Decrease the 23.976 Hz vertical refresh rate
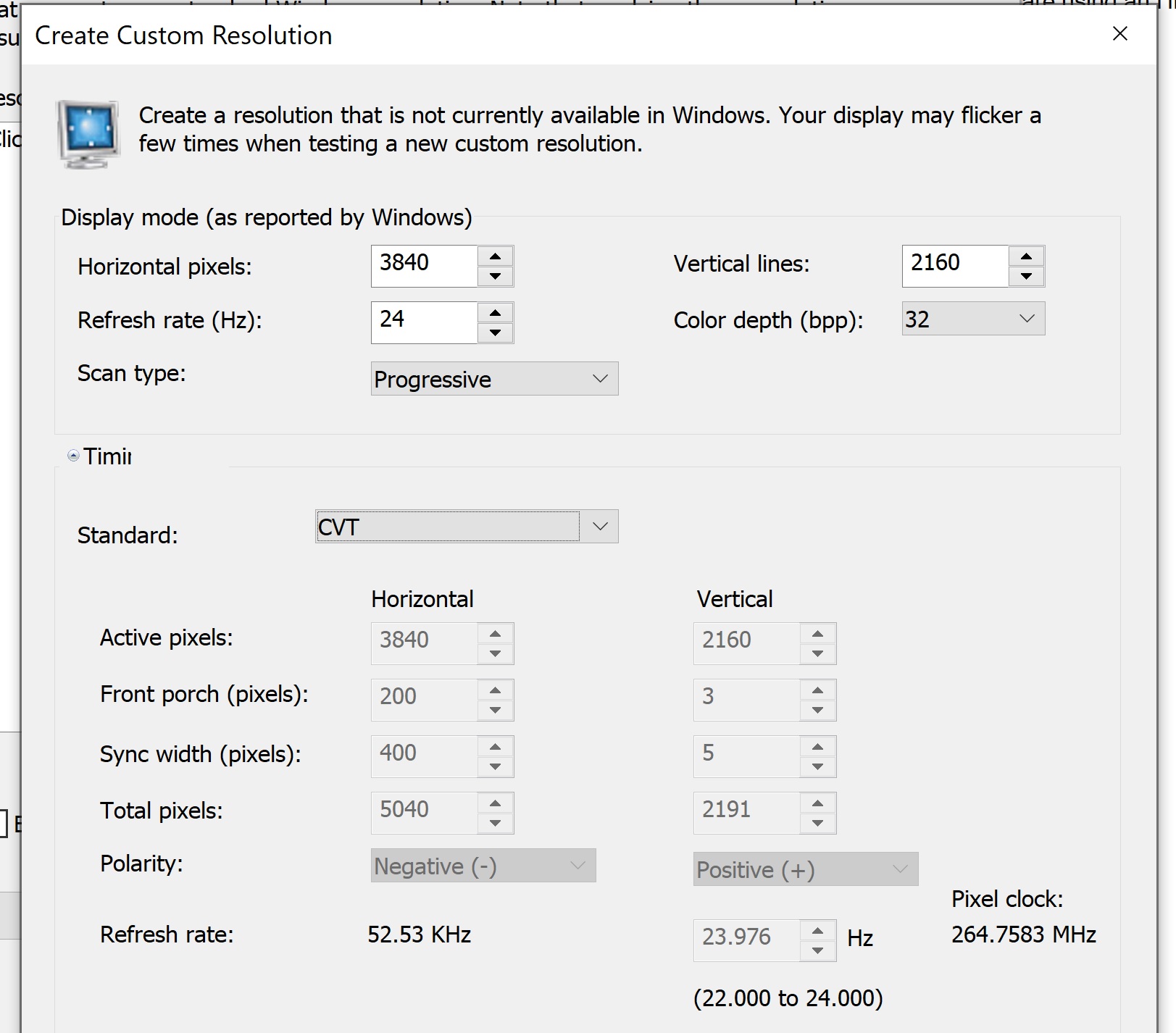The width and height of the screenshot is (1176, 1033). pyautogui.click(x=817, y=950)
